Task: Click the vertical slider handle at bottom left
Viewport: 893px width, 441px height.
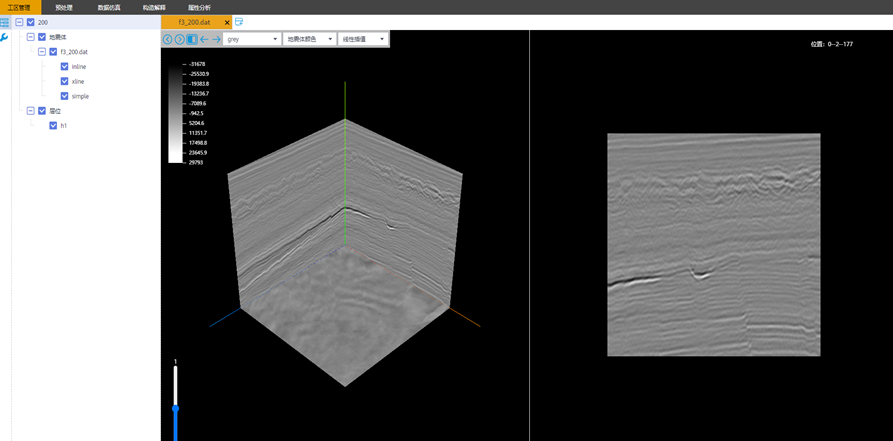Action: click(x=175, y=408)
